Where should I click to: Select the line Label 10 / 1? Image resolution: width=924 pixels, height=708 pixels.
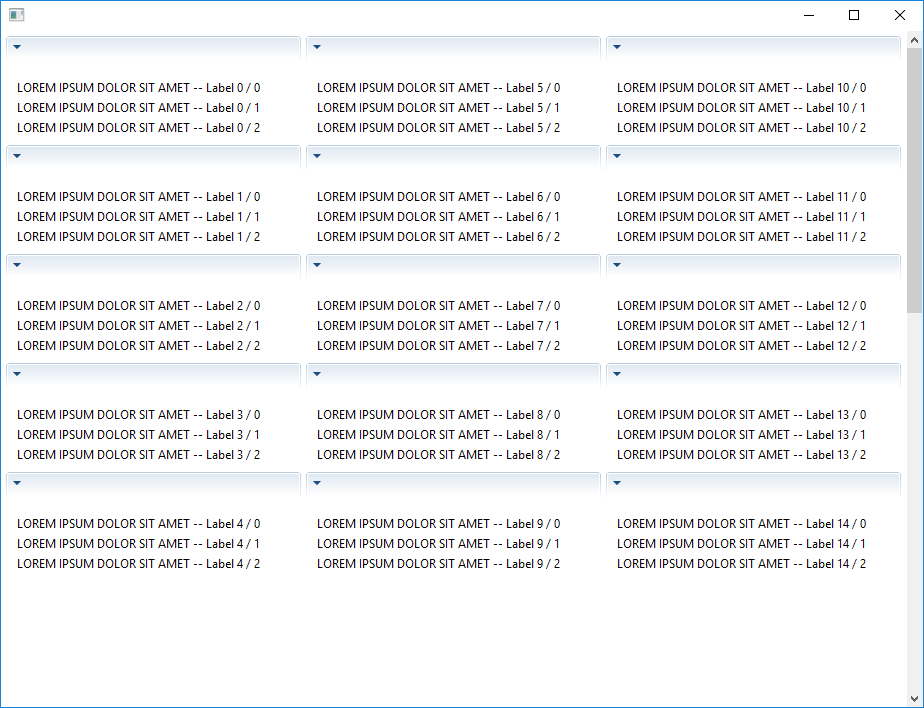click(741, 108)
